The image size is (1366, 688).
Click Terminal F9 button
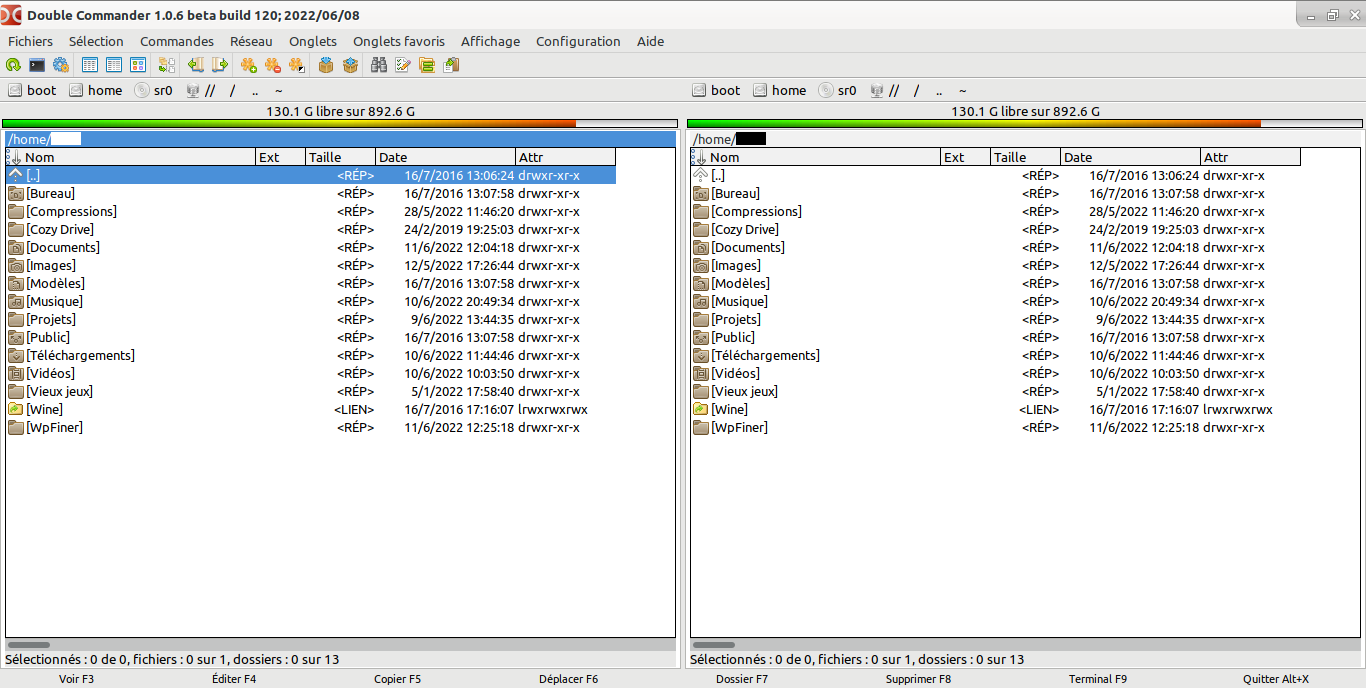(x=1097, y=679)
